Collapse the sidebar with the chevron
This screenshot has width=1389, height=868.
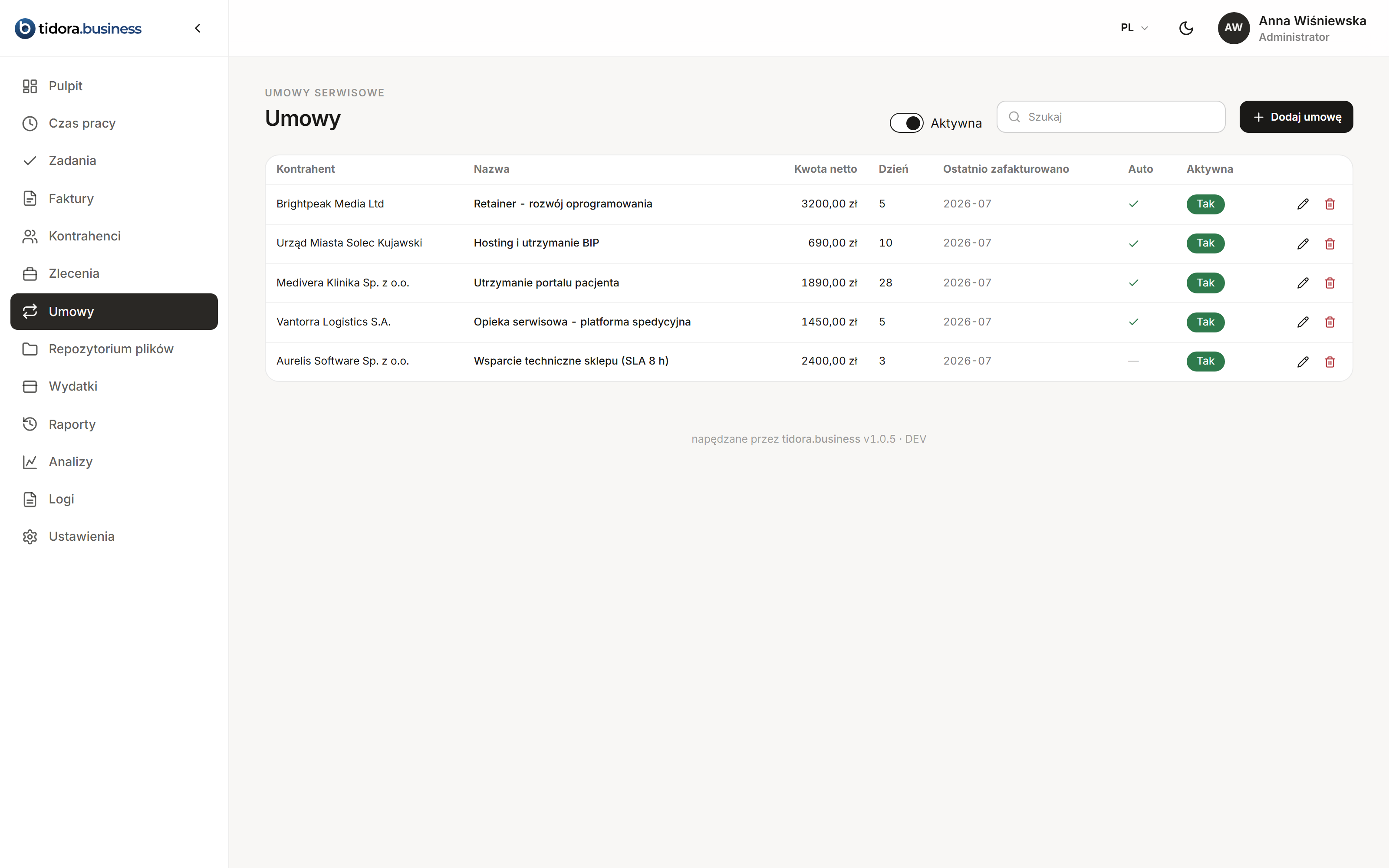coord(197,28)
